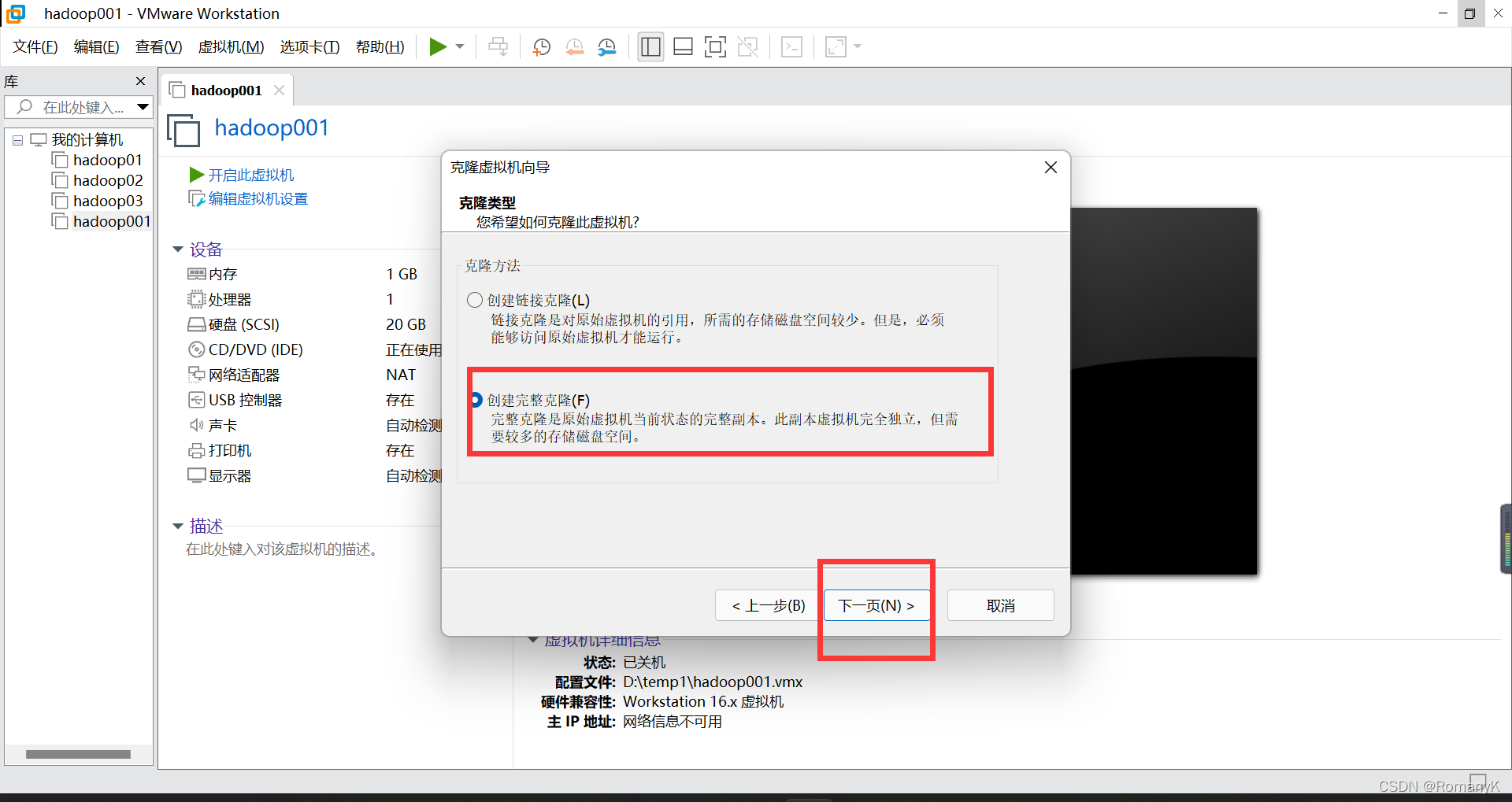Click 编辑虚拟机设置 link
The height and width of the screenshot is (802, 1512).
click(258, 199)
